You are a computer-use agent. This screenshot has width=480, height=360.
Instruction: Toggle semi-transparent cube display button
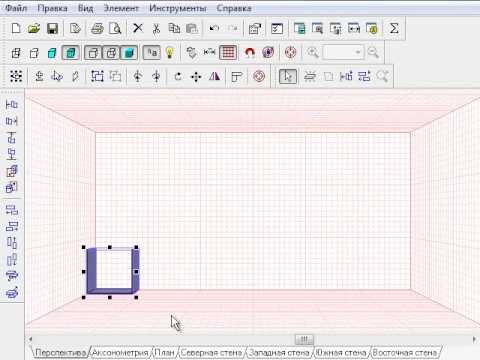point(111,53)
